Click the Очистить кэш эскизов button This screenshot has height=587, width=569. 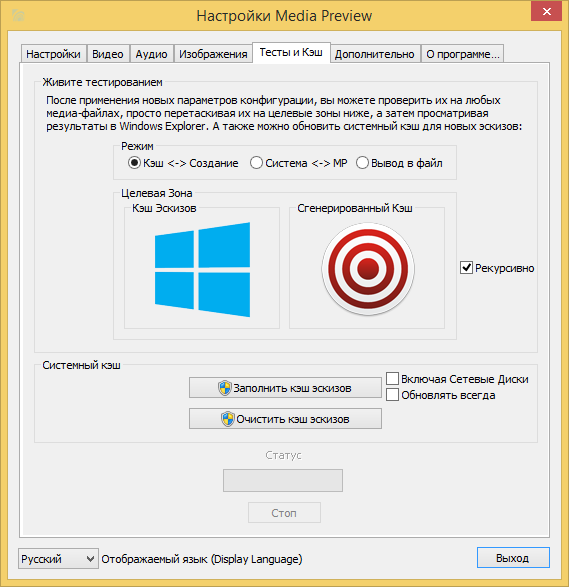(285, 419)
